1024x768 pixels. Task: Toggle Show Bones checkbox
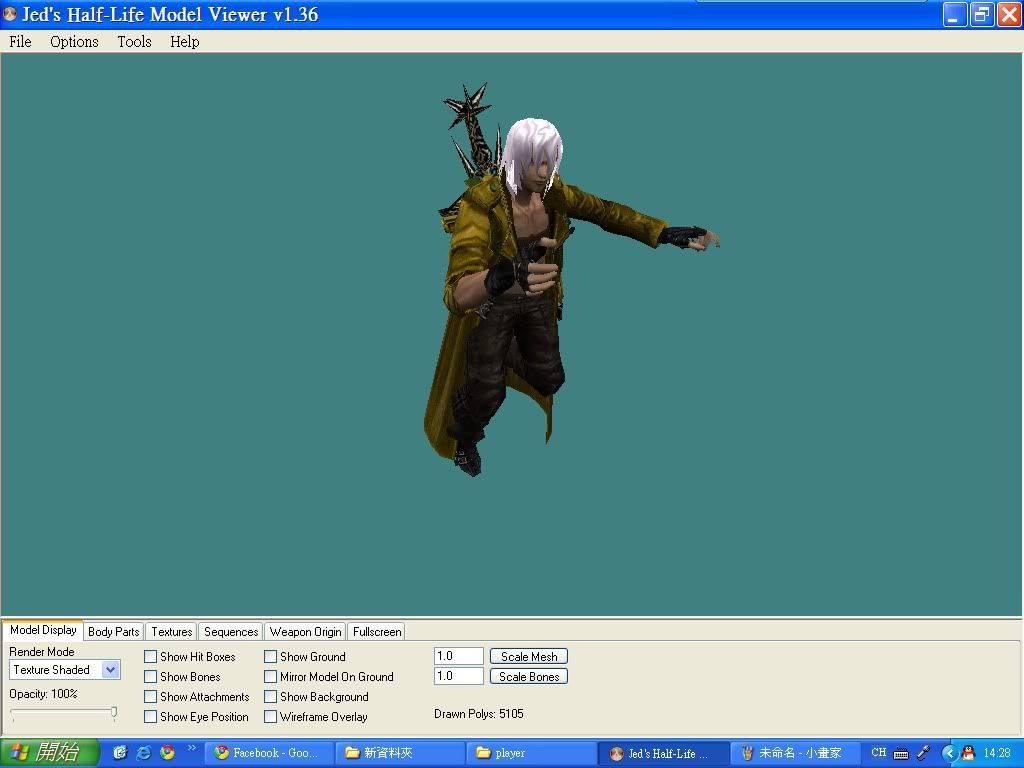tap(151, 677)
